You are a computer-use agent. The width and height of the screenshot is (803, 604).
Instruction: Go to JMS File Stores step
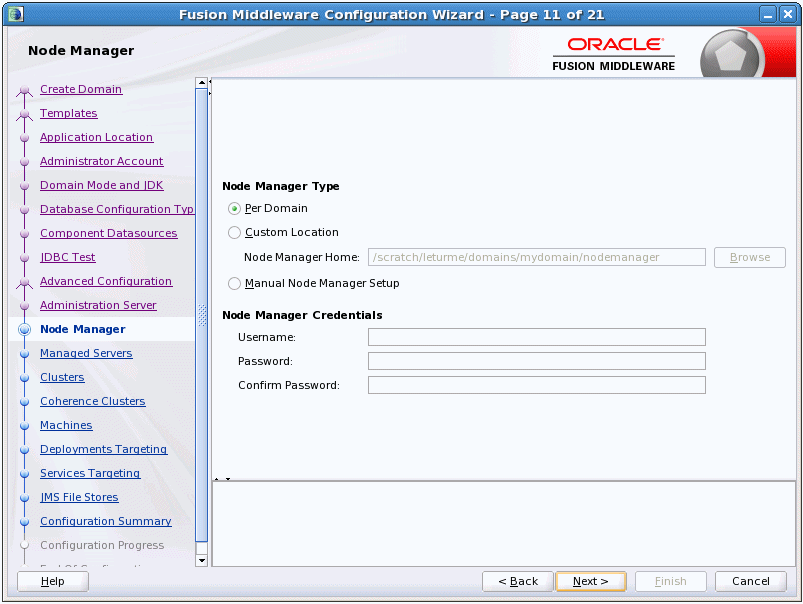click(79, 497)
